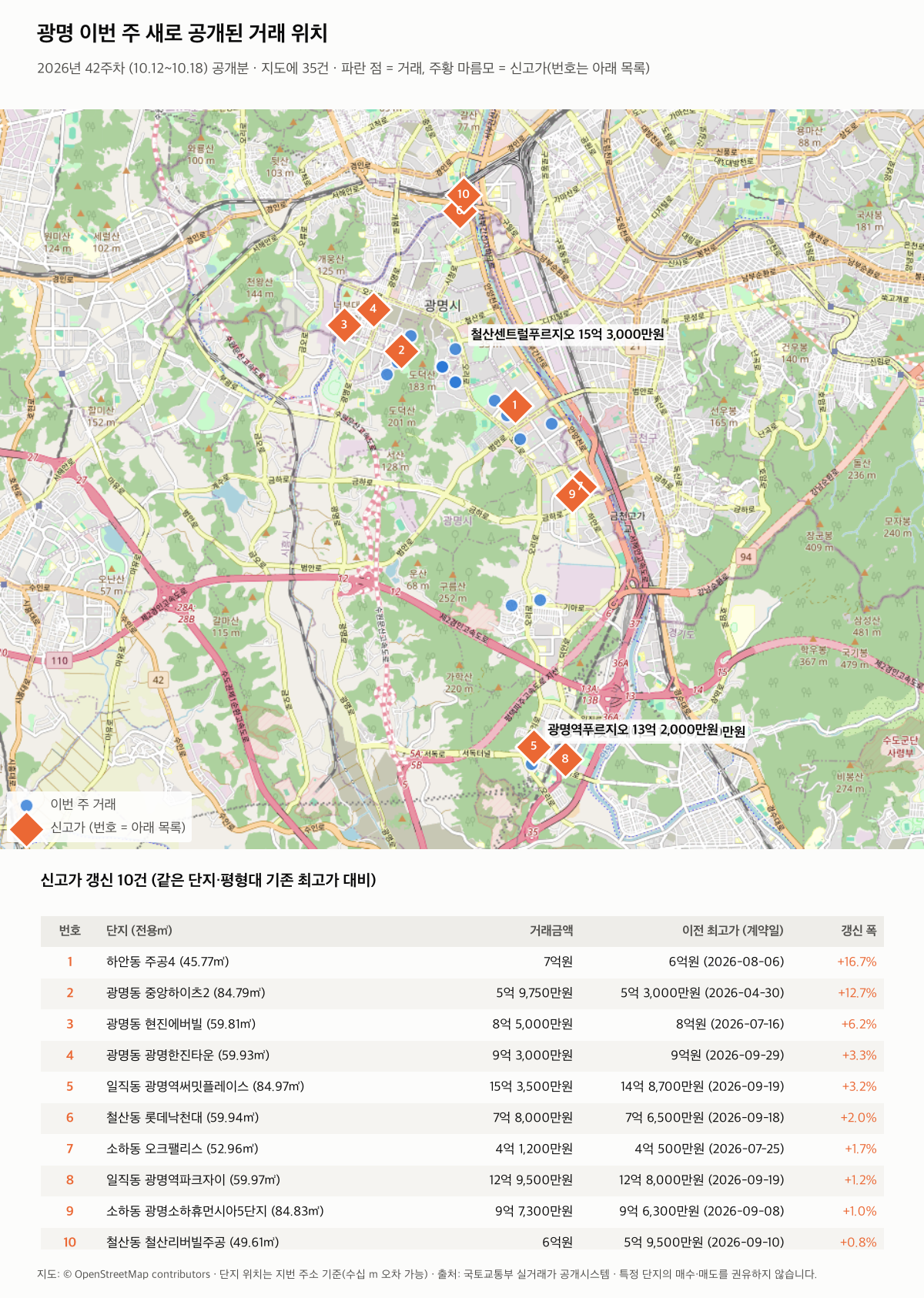
Task: Click the 이전 최고가 (계약일) column header
Action: [733, 931]
